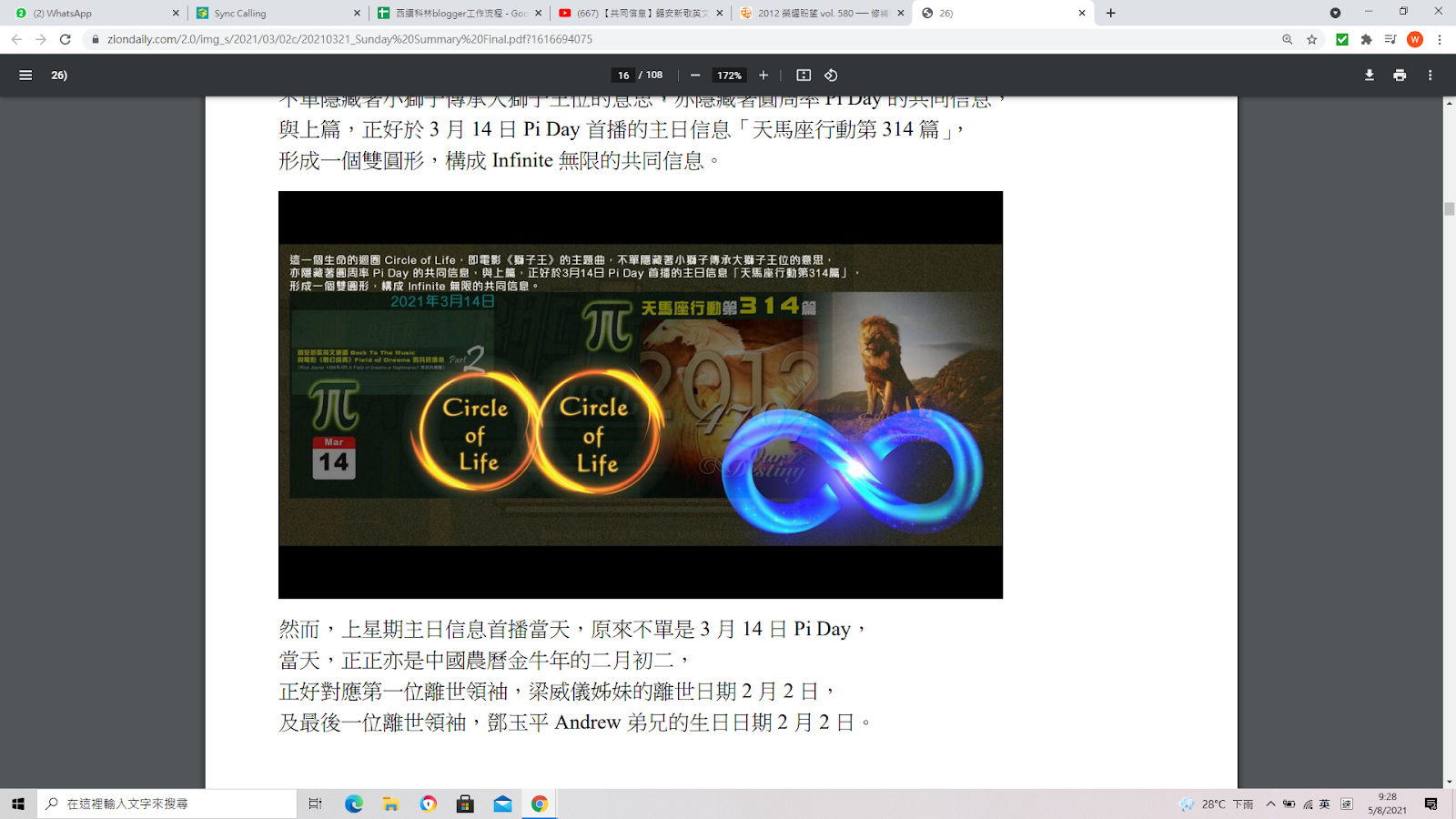Image resolution: width=1456 pixels, height=819 pixels.
Task: Open the Chrome profile avatar W
Action: tap(1414, 39)
